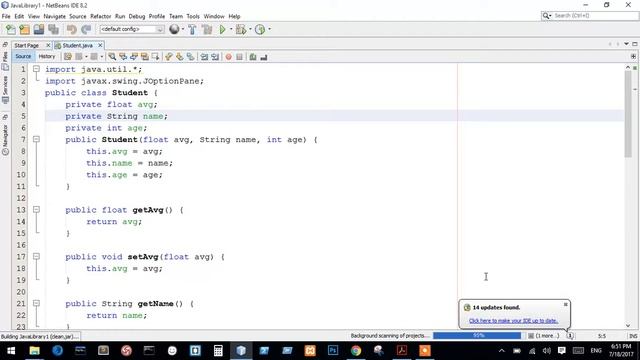Screen dimensions: 640x360
Task: Open the Window menu
Action: (x=214, y=16)
